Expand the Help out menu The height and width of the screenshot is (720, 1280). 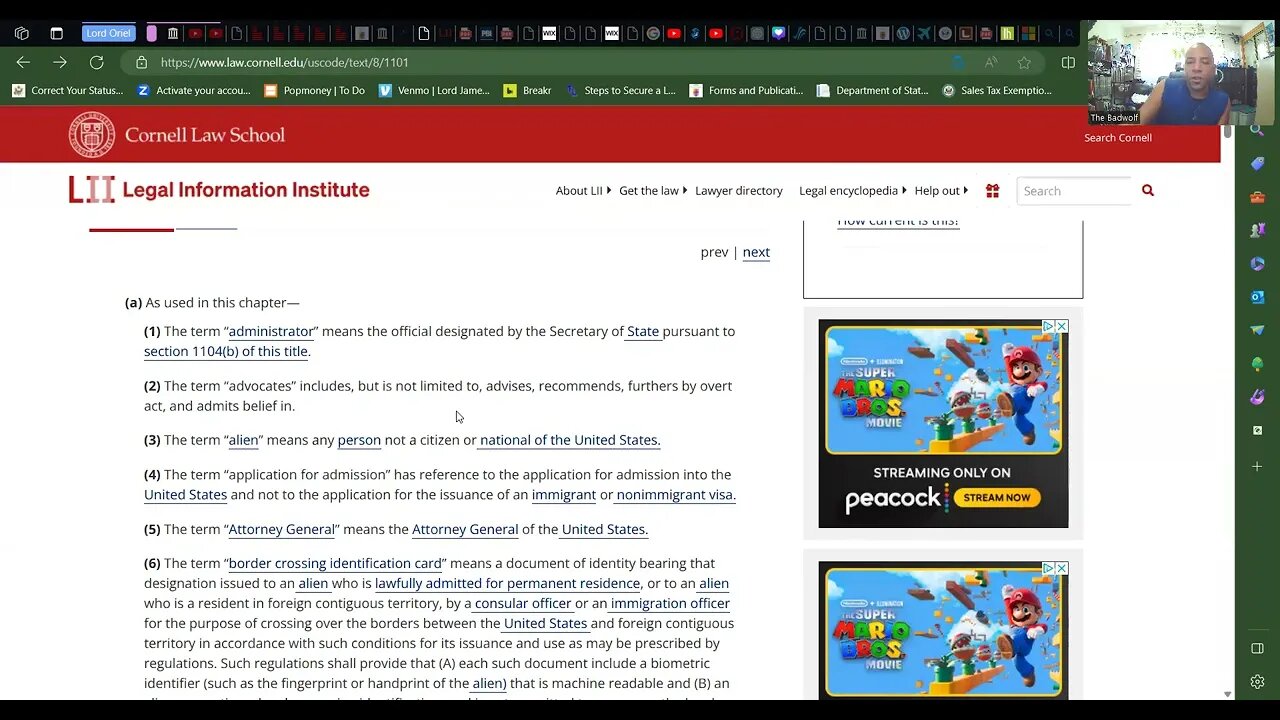click(x=941, y=190)
